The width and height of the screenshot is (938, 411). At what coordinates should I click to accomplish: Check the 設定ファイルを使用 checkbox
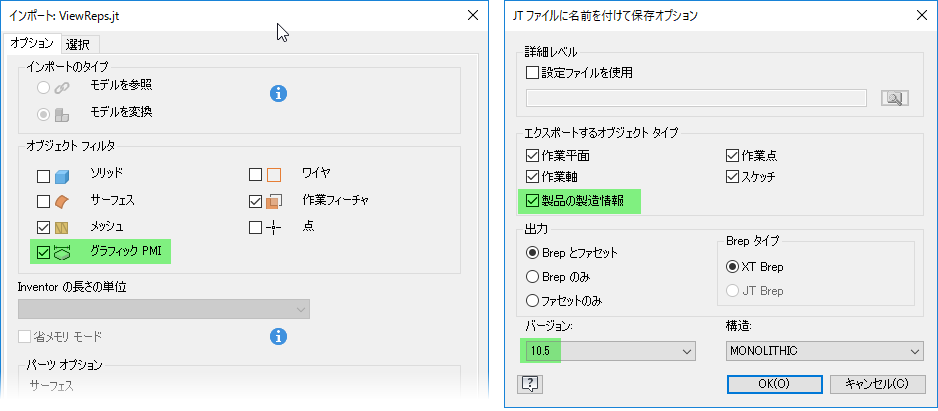point(532,72)
